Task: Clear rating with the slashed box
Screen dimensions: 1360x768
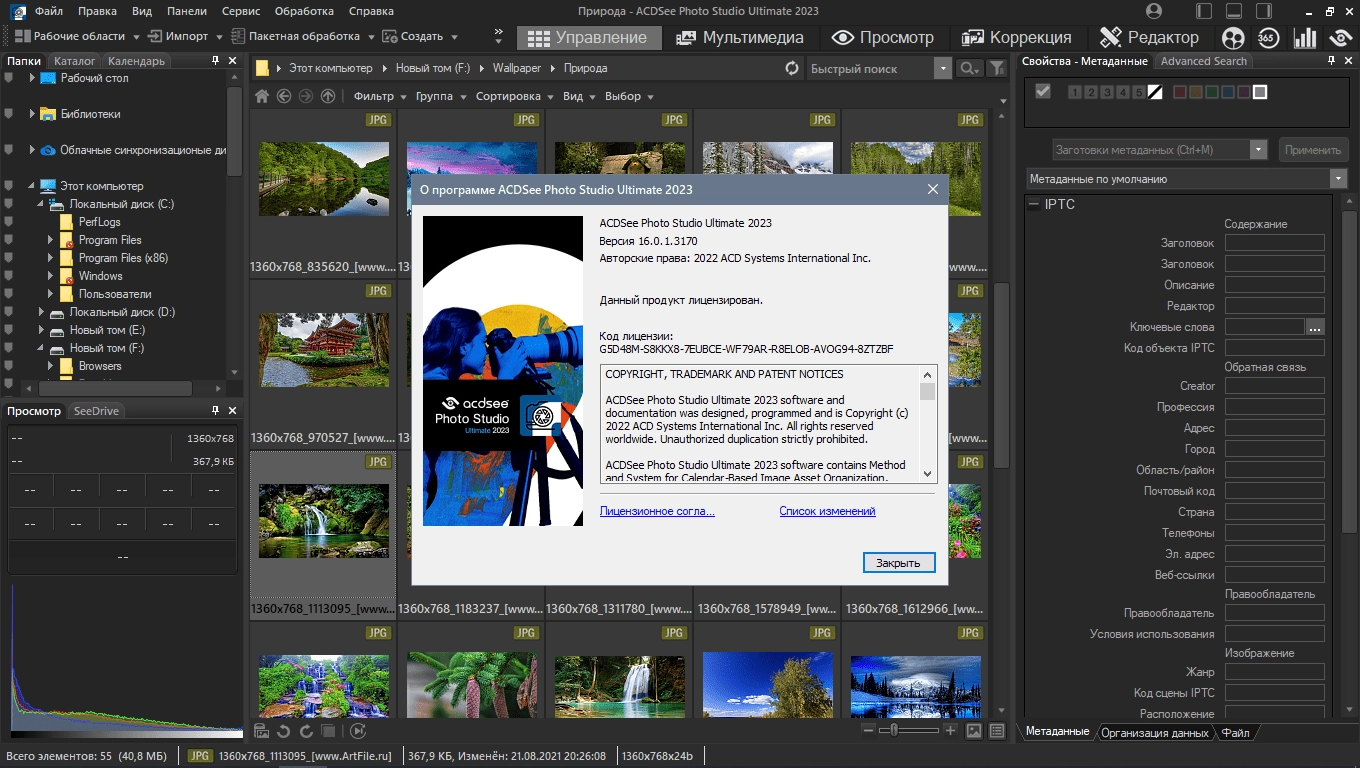Action: [1155, 92]
